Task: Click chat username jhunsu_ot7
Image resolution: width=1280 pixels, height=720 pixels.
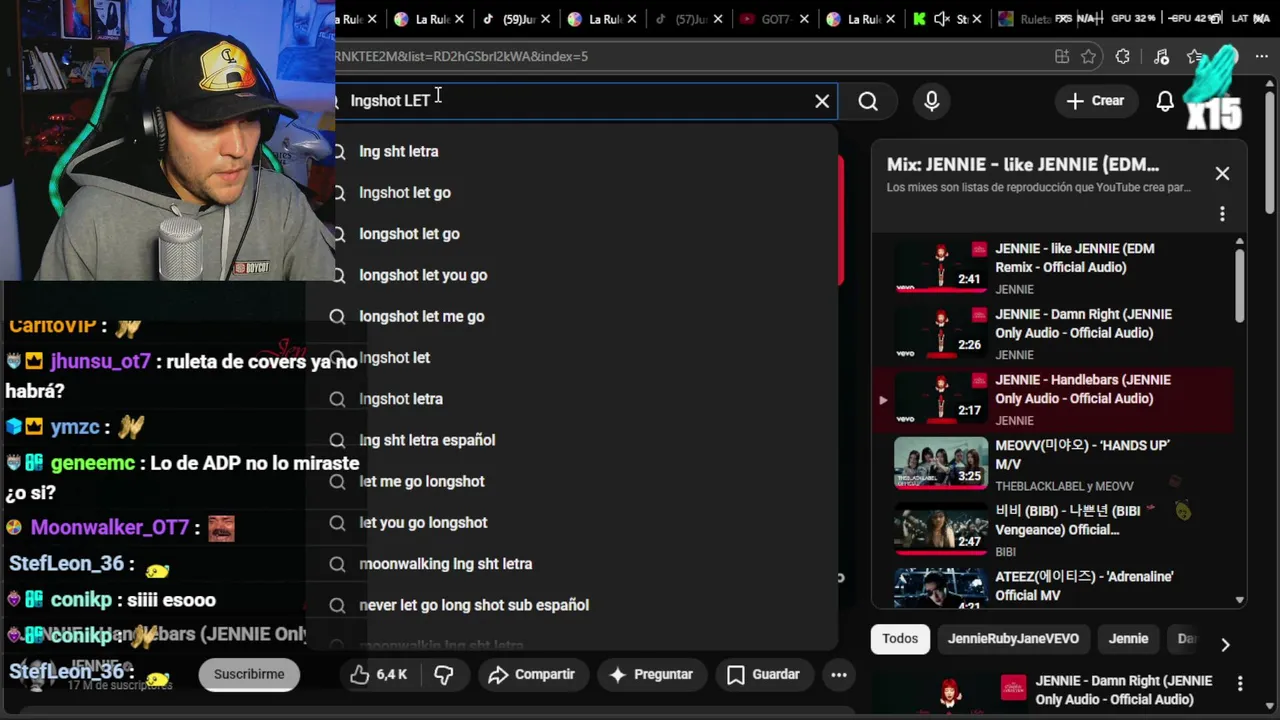Action: pos(100,362)
